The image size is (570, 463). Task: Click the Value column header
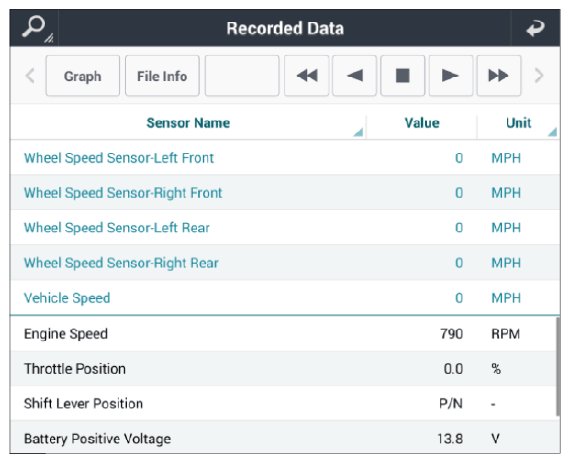pyautogui.click(x=422, y=123)
